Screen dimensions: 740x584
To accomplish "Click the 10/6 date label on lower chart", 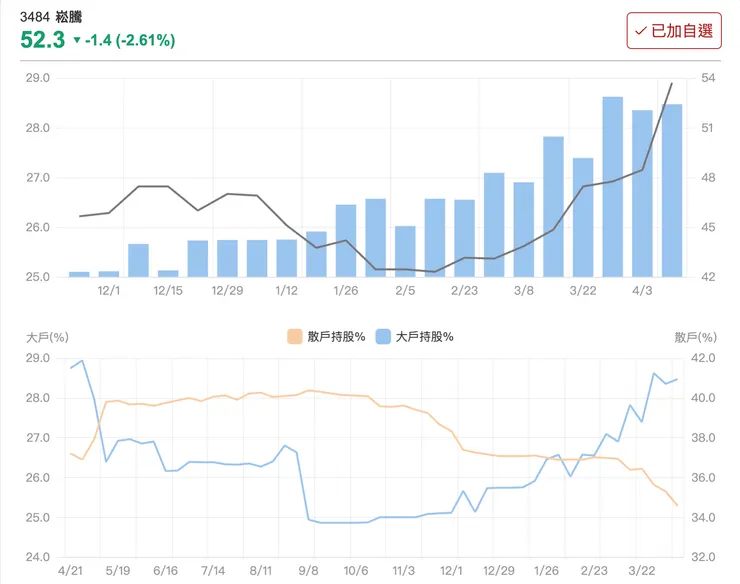I will tap(356, 570).
